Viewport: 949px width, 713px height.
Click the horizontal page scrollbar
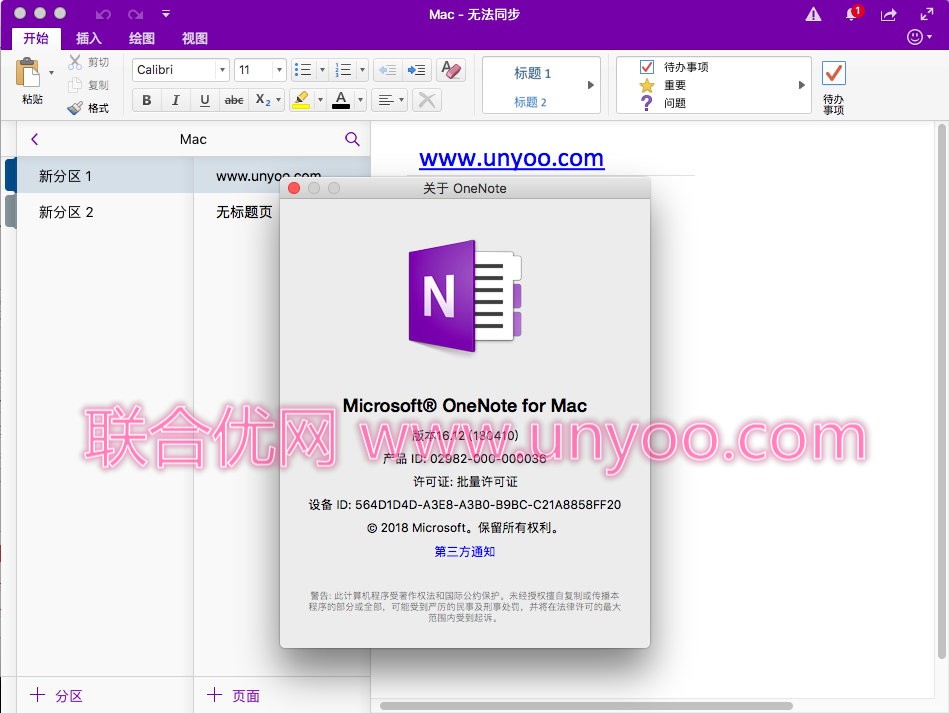[x=586, y=706]
